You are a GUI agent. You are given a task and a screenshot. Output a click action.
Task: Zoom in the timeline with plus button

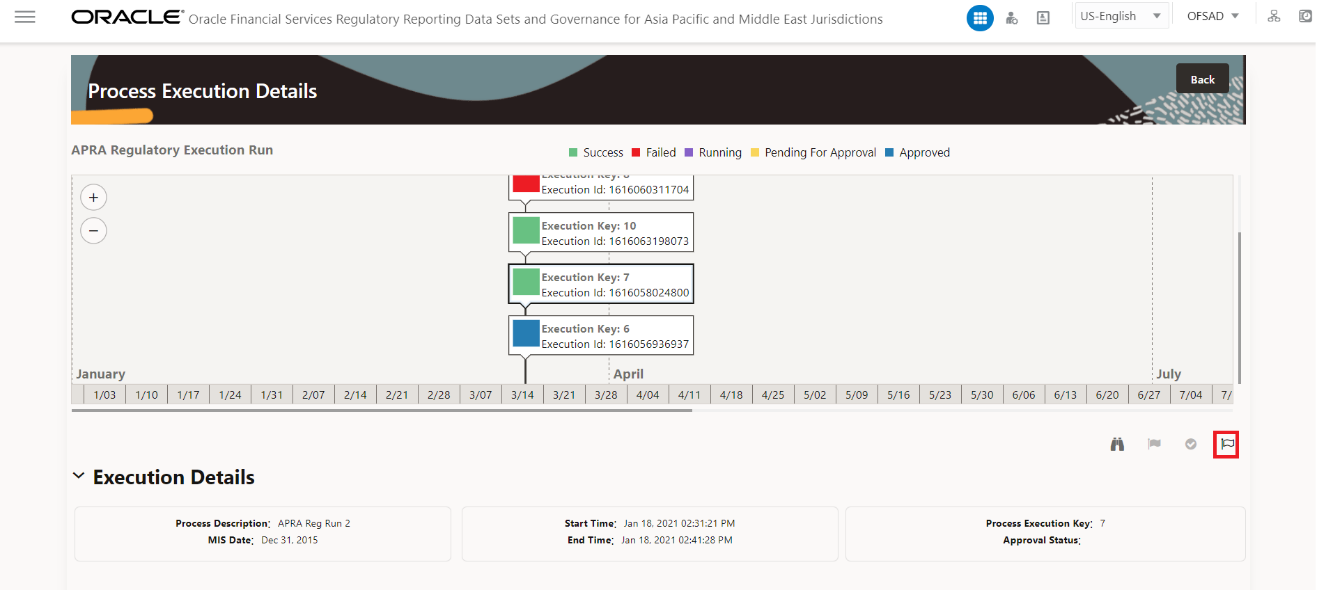[93, 197]
